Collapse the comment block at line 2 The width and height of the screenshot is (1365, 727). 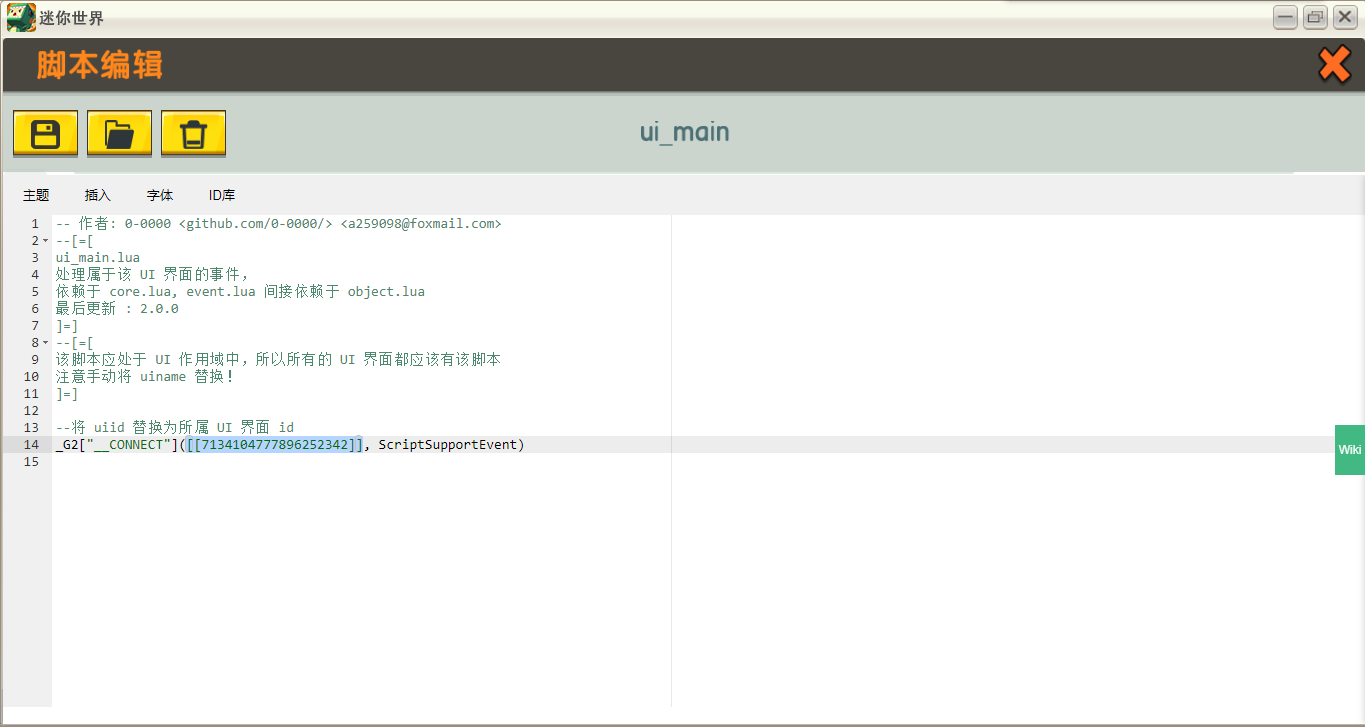coord(44,240)
